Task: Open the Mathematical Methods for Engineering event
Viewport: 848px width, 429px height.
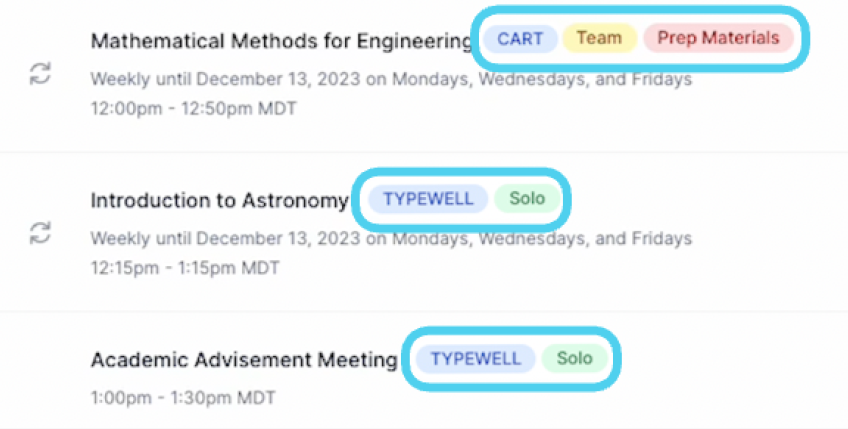Action: [x=281, y=41]
